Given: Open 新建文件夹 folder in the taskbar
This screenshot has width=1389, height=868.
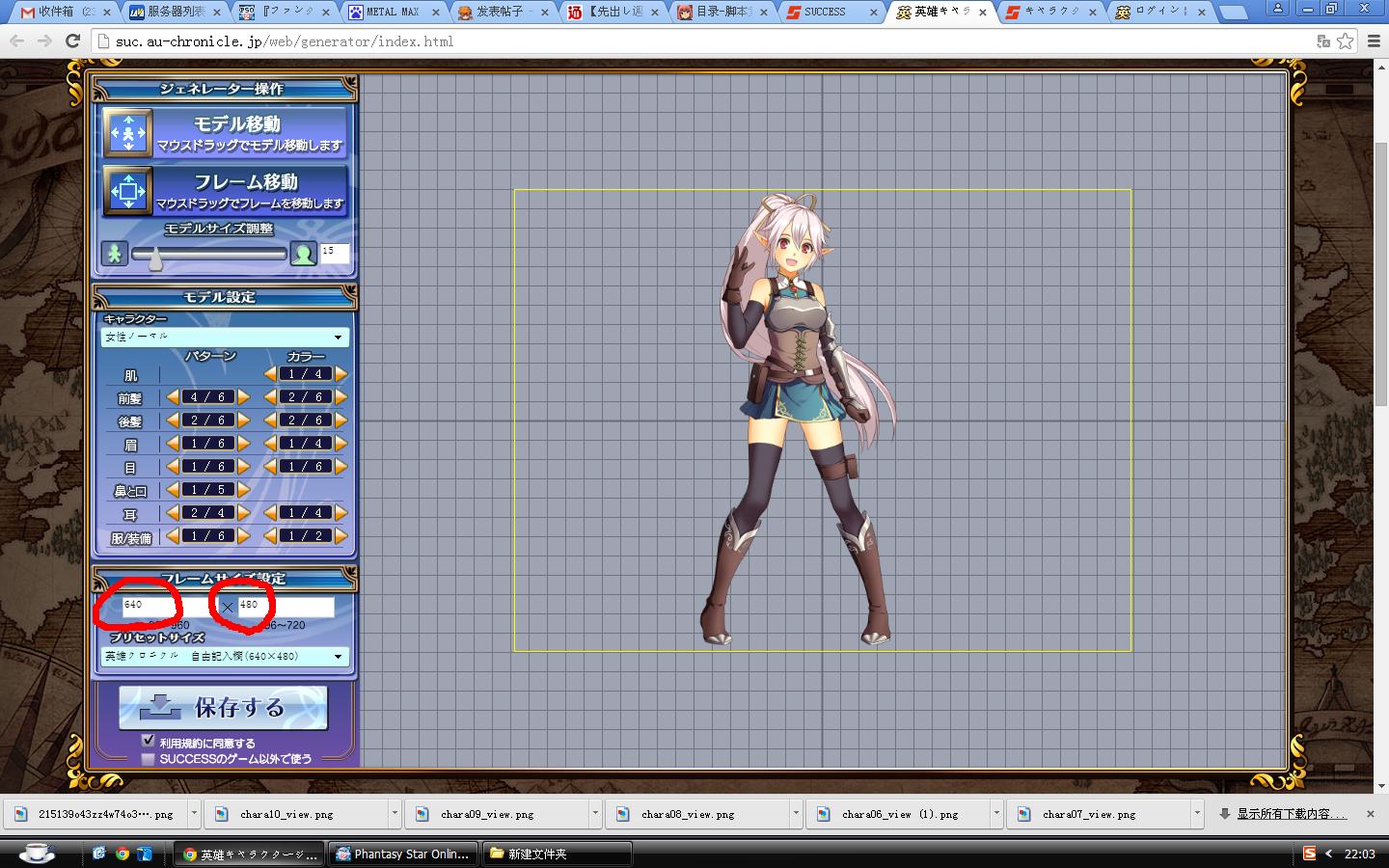Looking at the screenshot, I should (x=557, y=854).
